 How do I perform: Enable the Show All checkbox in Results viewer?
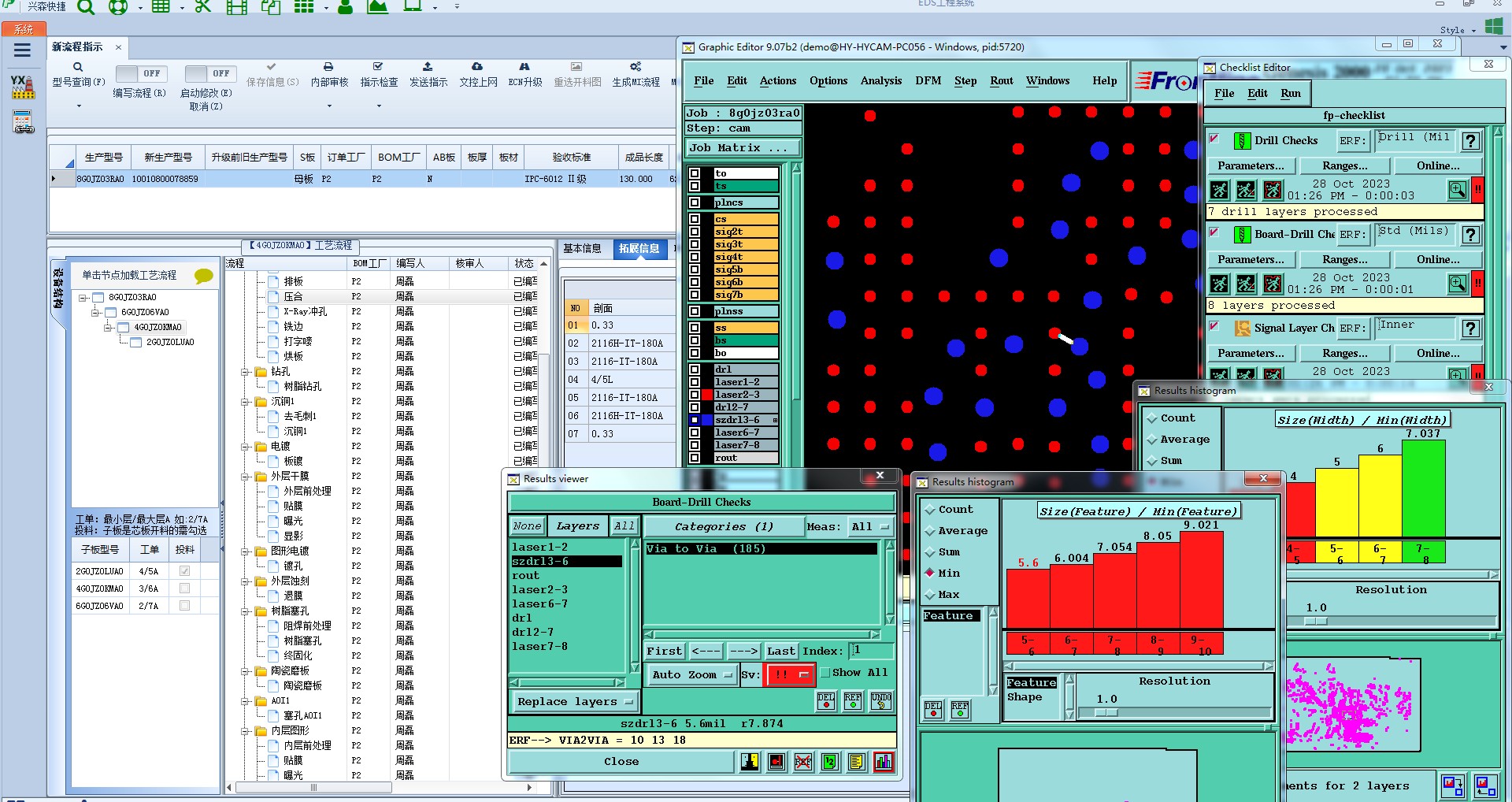pyautogui.click(x=825, y=673)
